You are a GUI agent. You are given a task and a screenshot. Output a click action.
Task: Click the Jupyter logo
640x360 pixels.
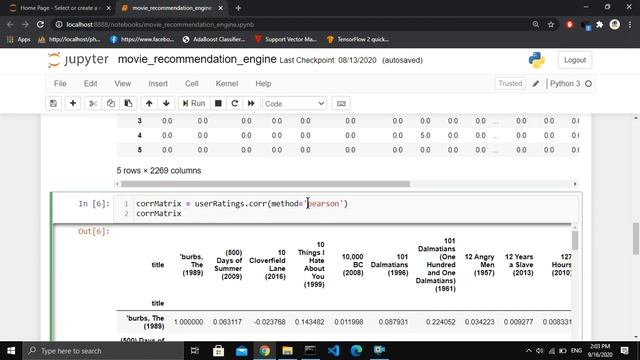coord(78,60)
